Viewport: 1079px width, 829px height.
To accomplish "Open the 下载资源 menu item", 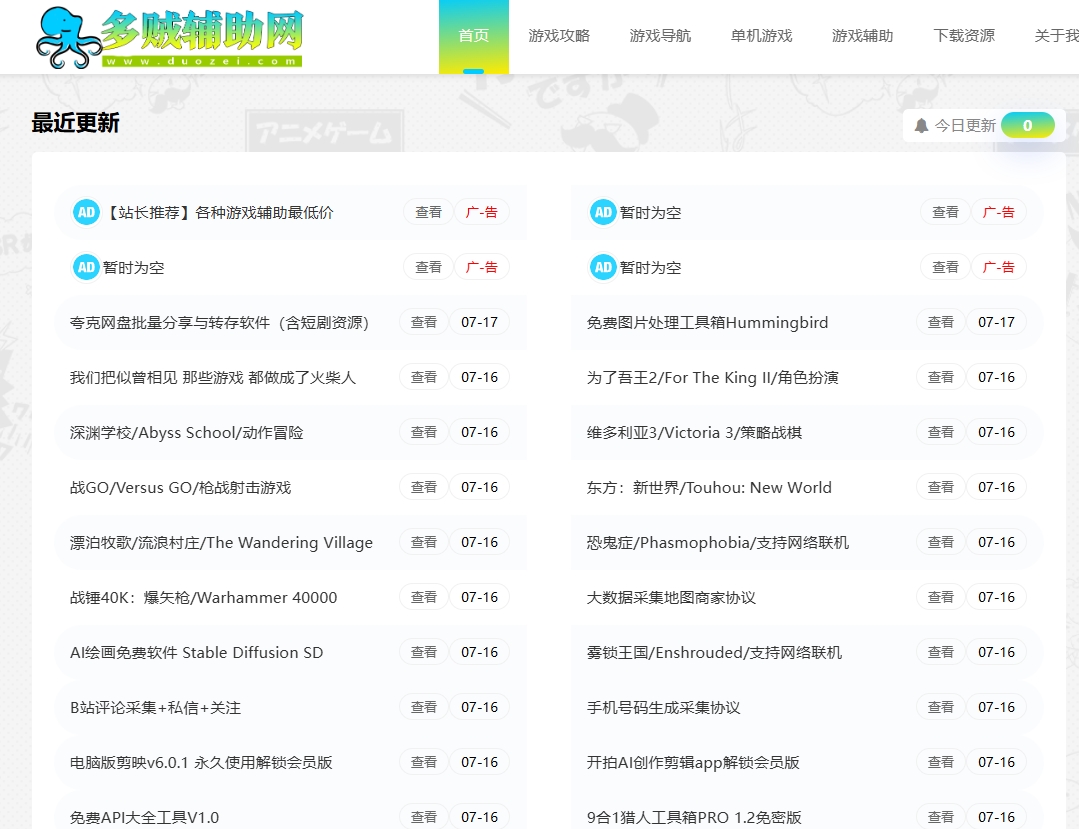I will pyautogui.click(x=963, y=36).
